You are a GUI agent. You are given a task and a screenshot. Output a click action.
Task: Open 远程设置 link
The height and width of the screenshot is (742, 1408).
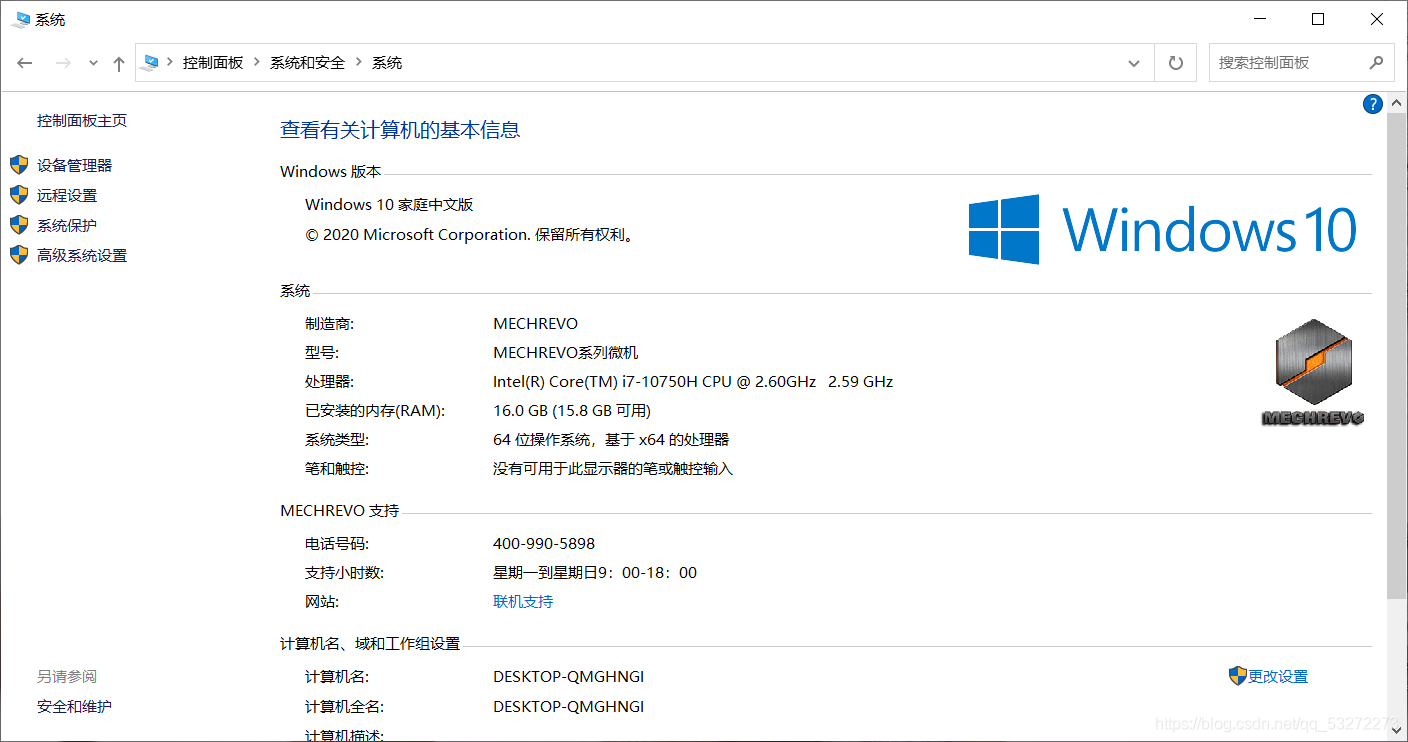(67, 195)
